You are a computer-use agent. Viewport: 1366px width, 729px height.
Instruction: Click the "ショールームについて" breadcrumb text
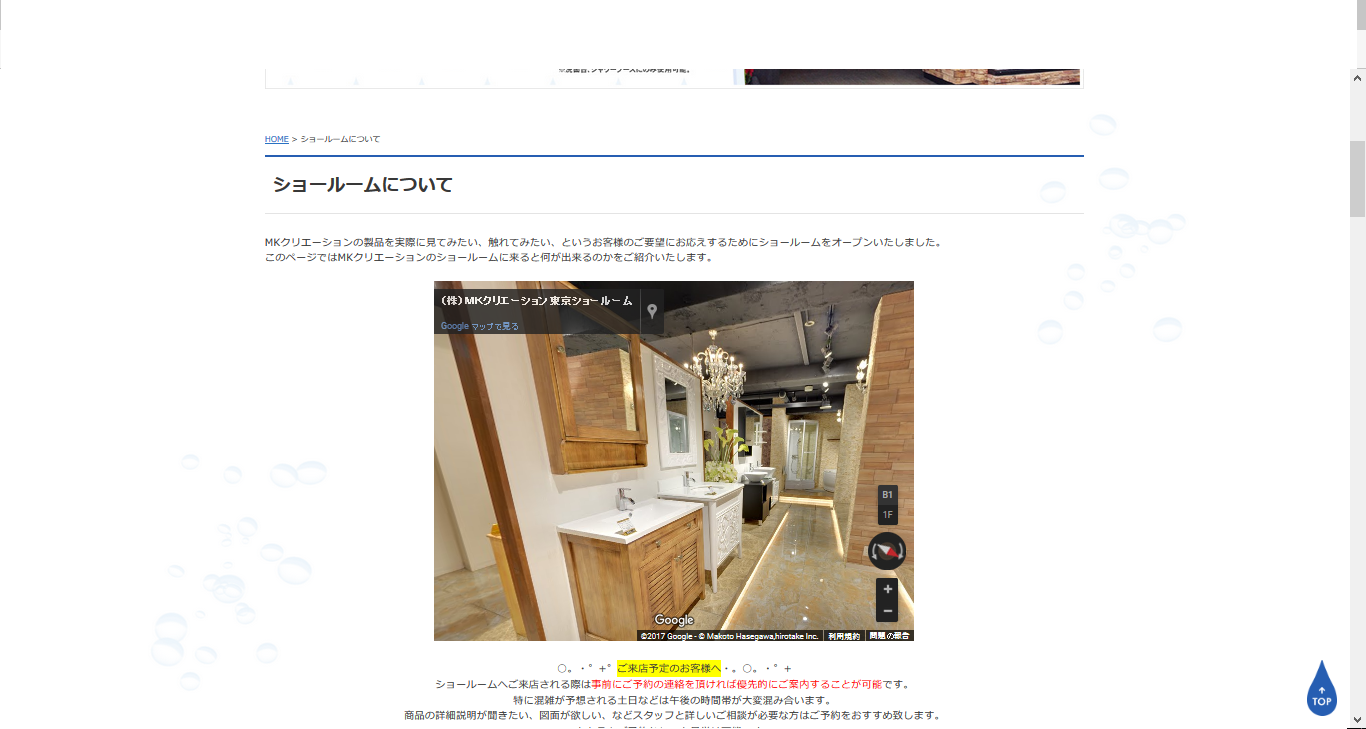click(x=340, y=139)
